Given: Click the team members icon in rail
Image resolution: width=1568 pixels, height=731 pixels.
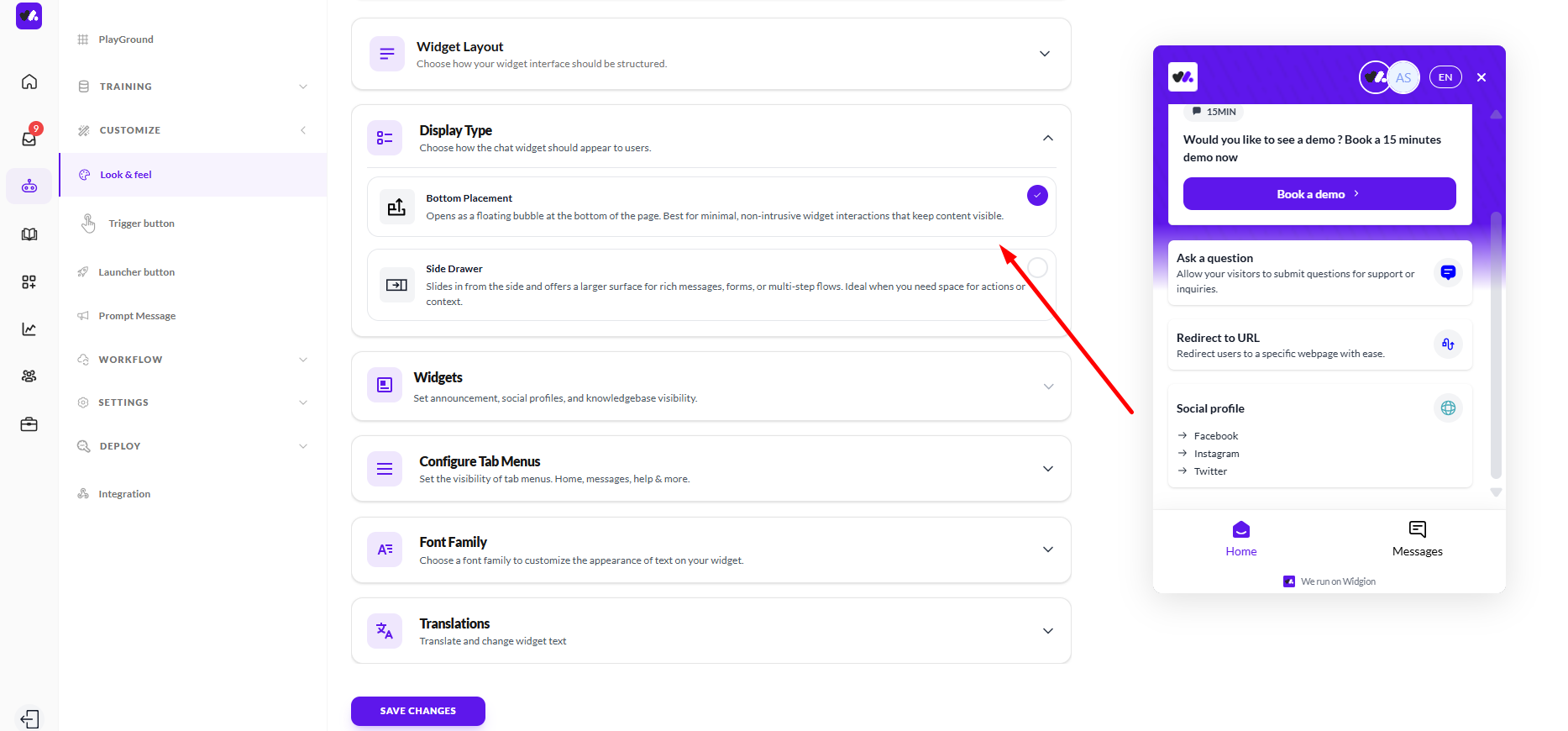Looking at the screenshot, I should [x=29, y=376].
